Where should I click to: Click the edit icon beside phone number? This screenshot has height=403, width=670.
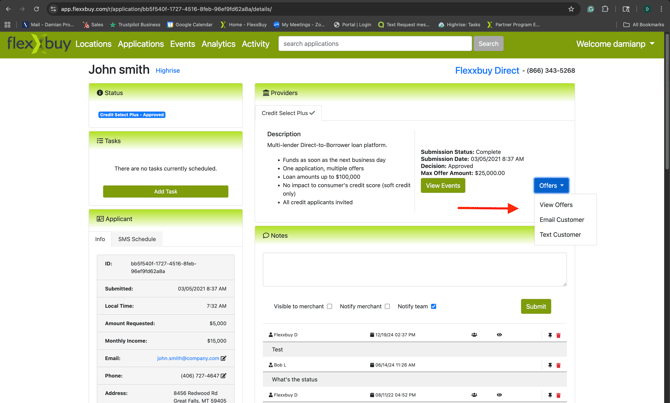point(224,376)
